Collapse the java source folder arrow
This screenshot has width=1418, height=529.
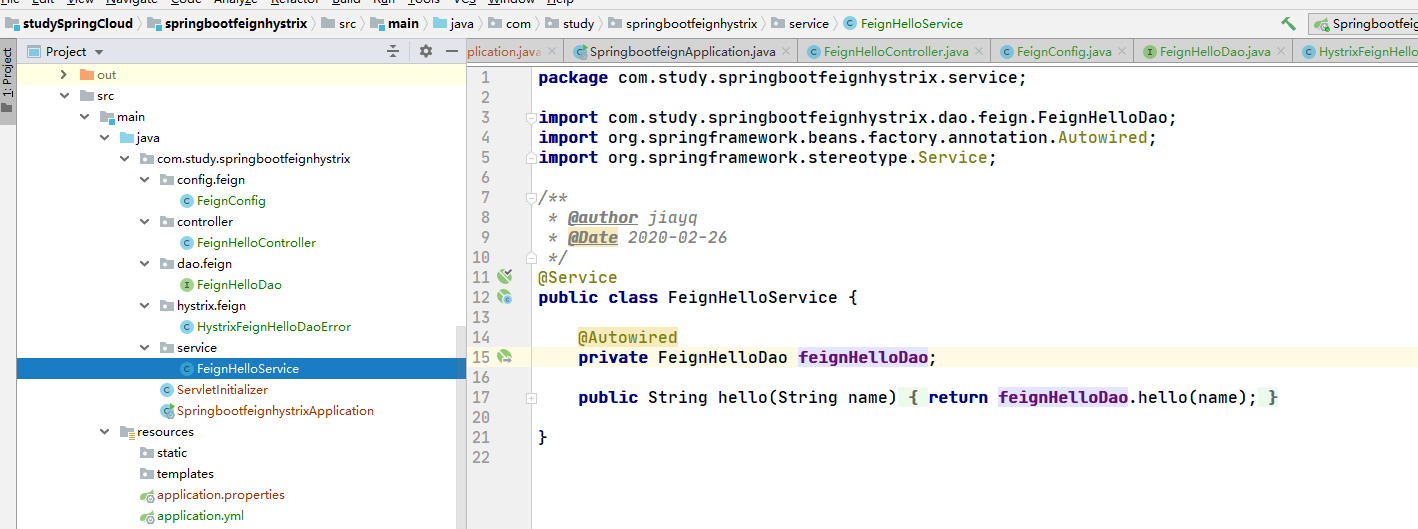[104, 138]
